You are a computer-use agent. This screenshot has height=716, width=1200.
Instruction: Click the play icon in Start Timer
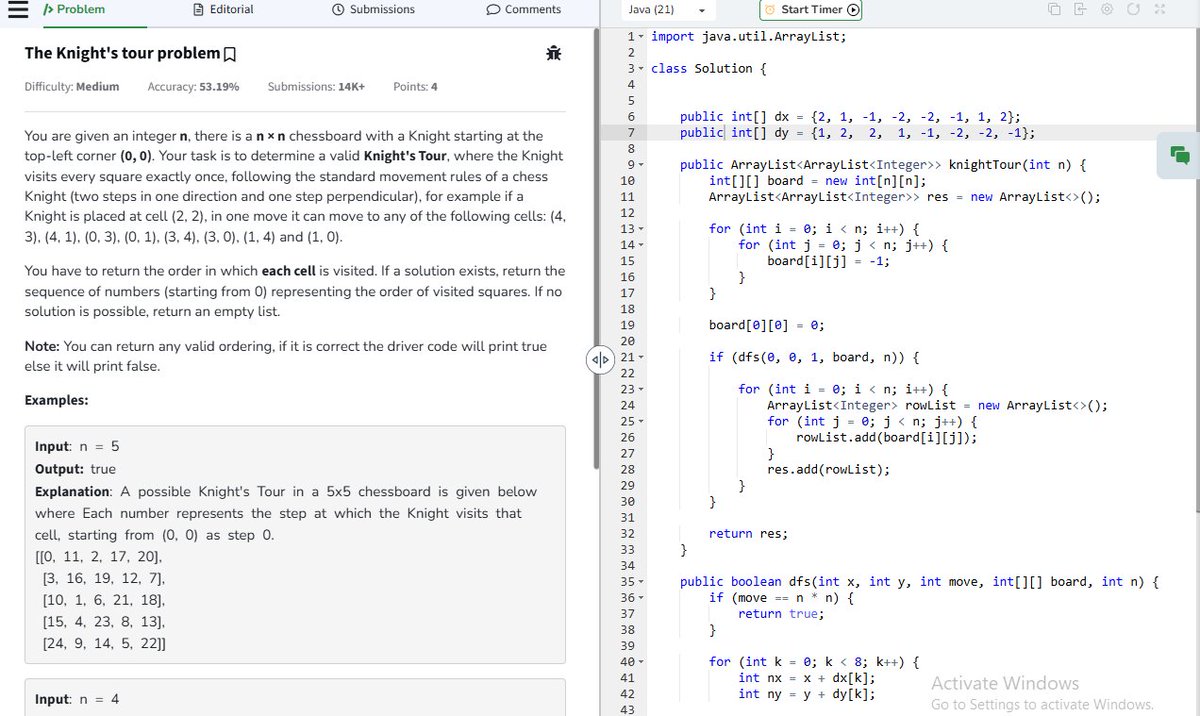(x=852, y=10)
